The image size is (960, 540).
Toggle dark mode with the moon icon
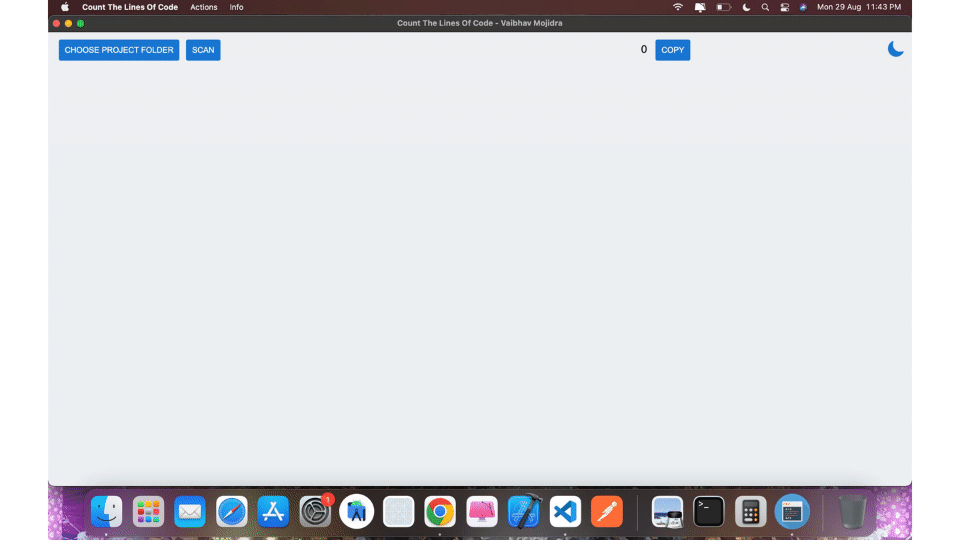click(895, 49)
